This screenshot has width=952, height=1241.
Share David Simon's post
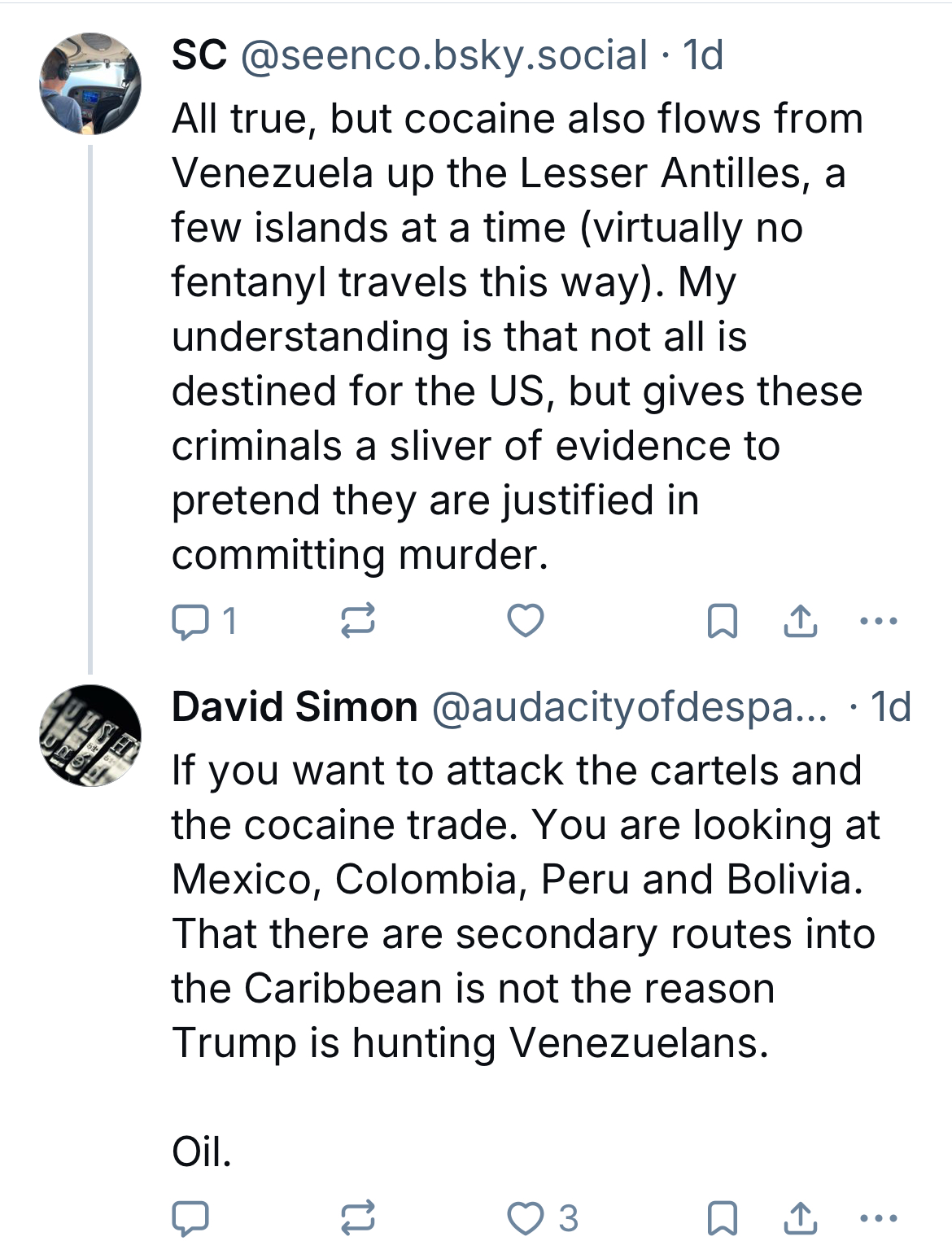[801, 1218]
